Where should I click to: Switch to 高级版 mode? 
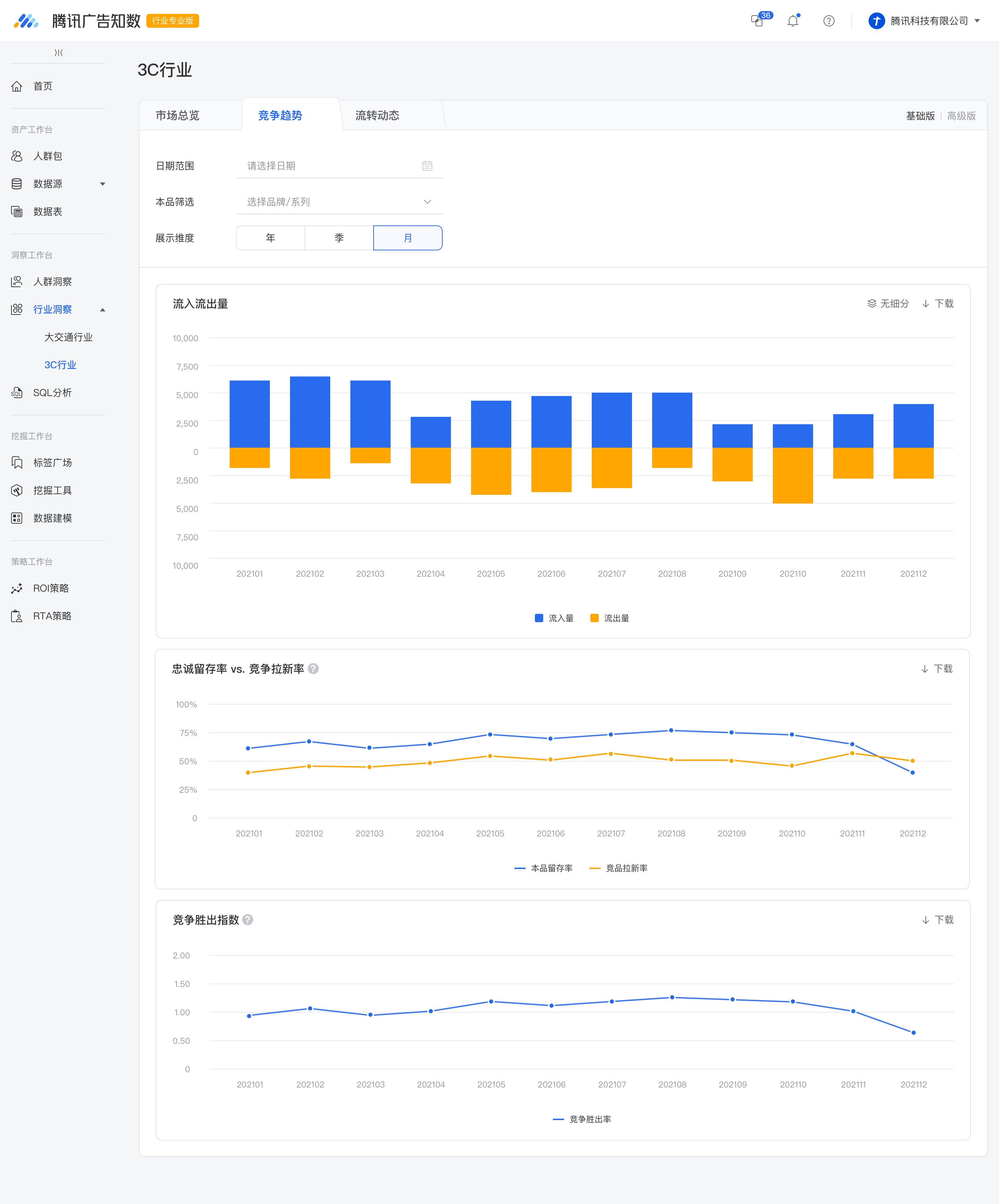(961, 116)
